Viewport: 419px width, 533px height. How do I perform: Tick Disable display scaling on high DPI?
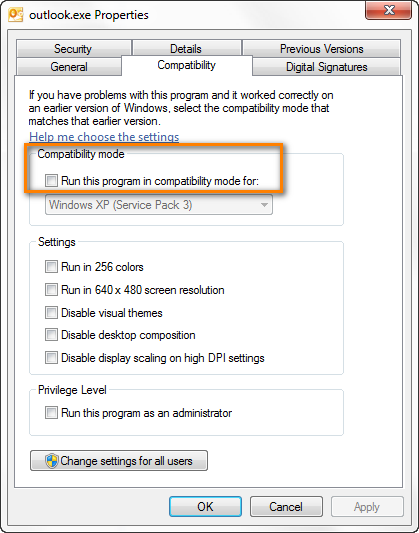(51, 358)
